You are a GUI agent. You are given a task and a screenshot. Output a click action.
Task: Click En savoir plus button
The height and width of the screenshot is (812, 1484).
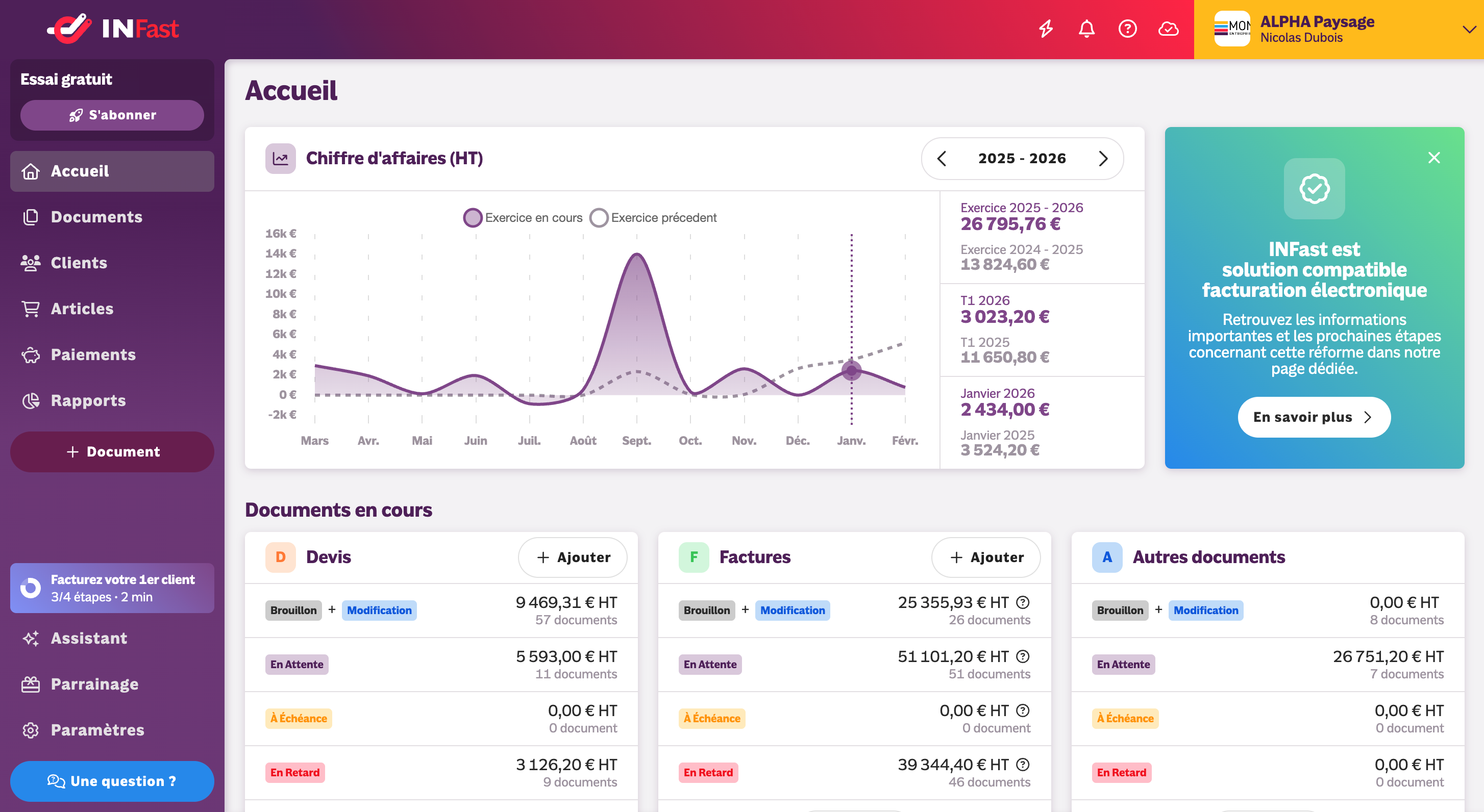(1314, 417)
